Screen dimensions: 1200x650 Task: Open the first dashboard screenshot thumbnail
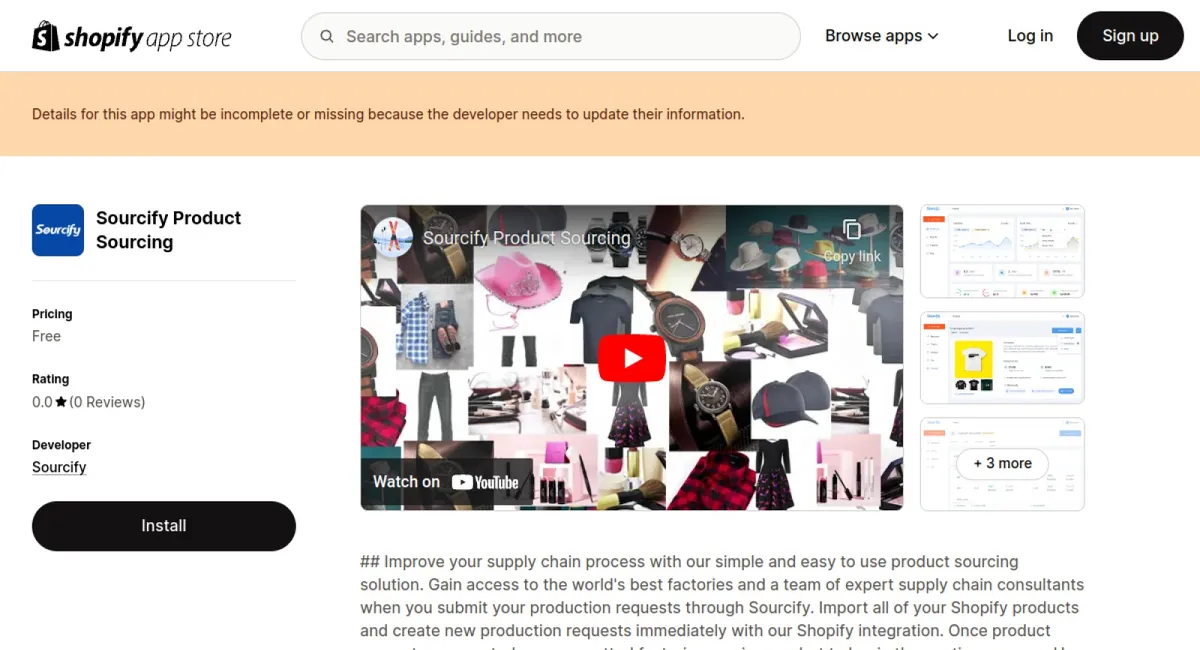tap(1002, 251)
